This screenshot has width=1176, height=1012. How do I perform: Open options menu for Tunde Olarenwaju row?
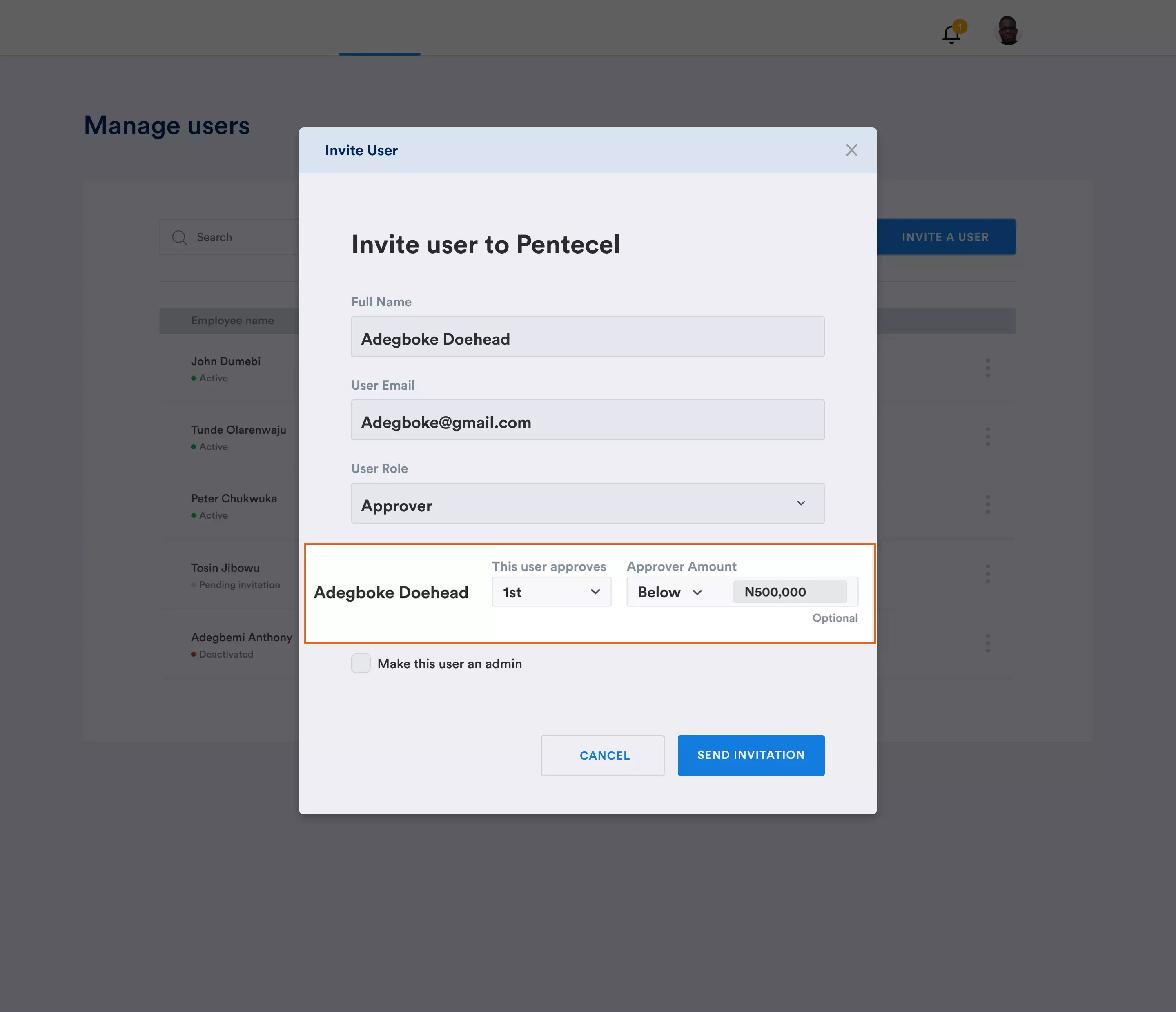988,437
